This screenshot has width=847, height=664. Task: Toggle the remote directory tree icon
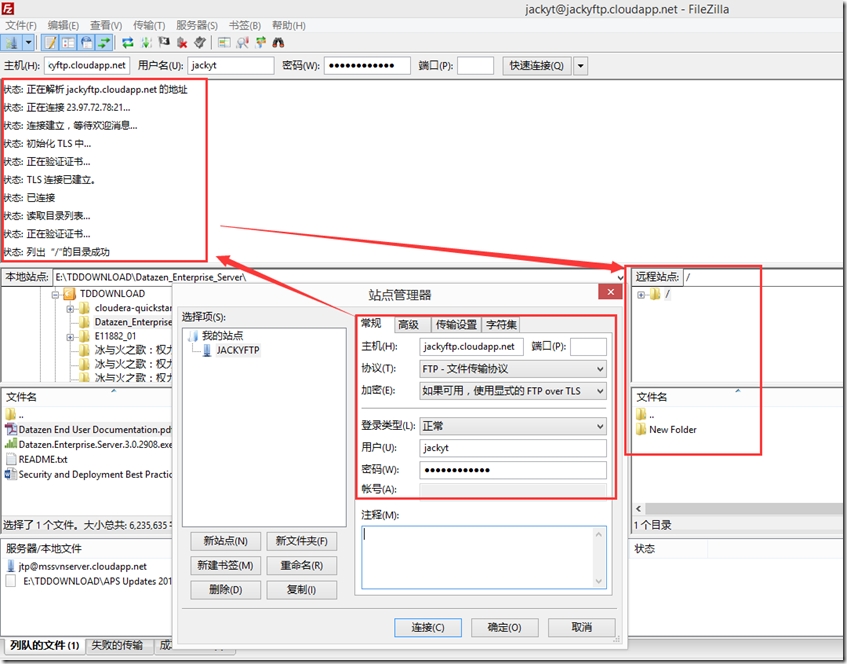(86, 43)
